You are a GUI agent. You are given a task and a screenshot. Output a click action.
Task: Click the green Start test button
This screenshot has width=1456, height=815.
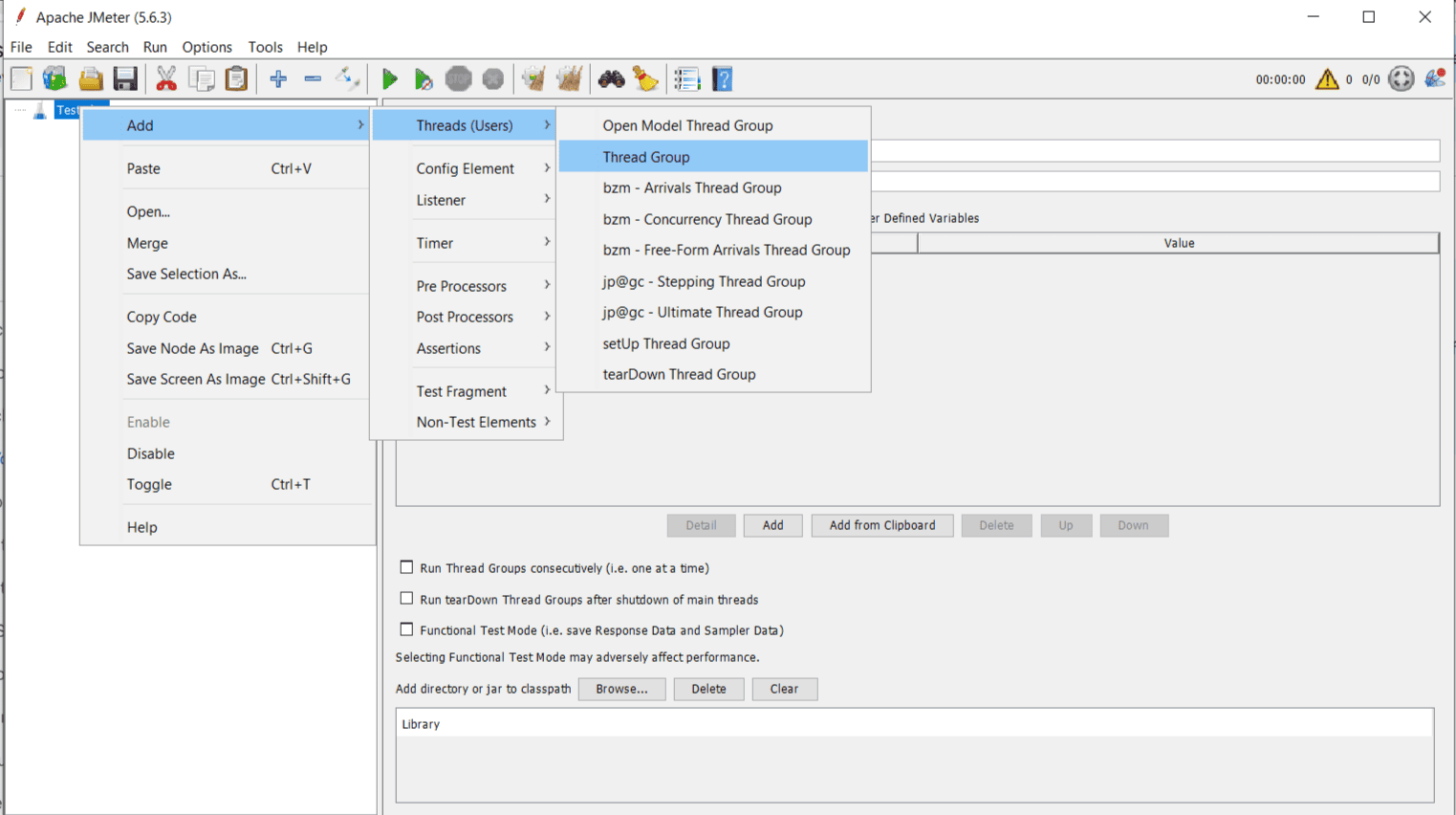389,79
